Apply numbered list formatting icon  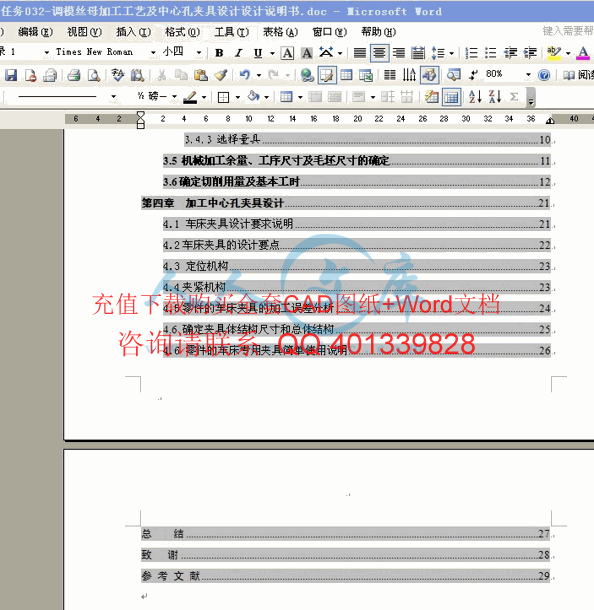click(x=471, y=53)
